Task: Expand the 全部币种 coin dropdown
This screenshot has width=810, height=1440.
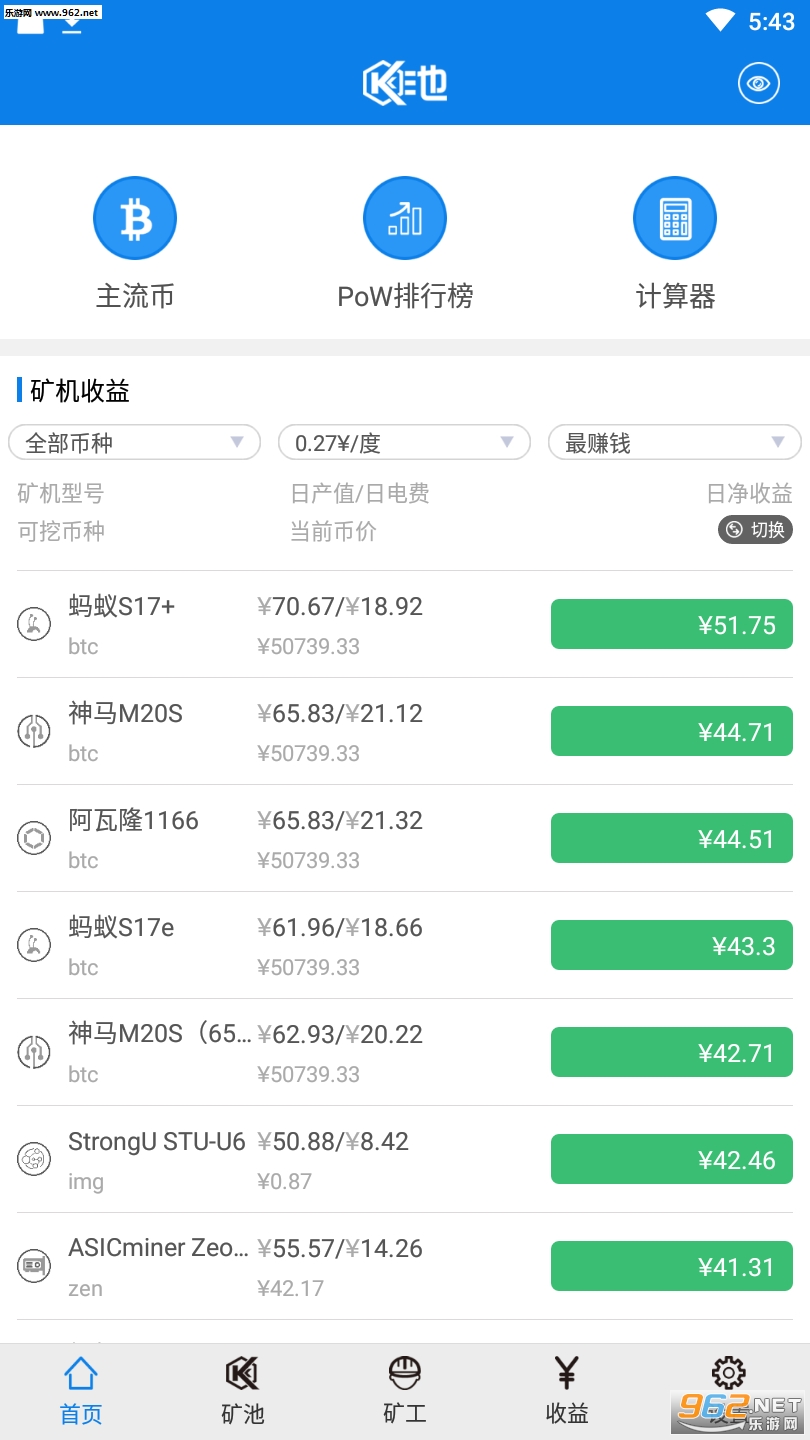Action: pyautogui.click(x=134, y=443)
